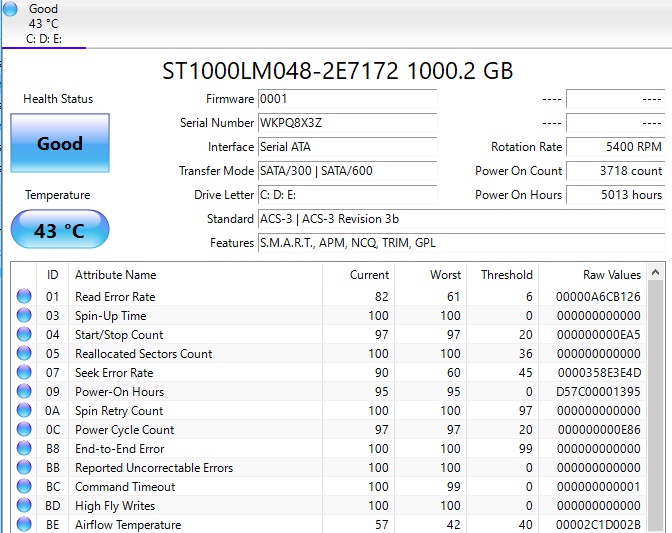This screenshot has height=533, width=672.
Task: Click the Firmware value field
Action: [x=347, y=99]
